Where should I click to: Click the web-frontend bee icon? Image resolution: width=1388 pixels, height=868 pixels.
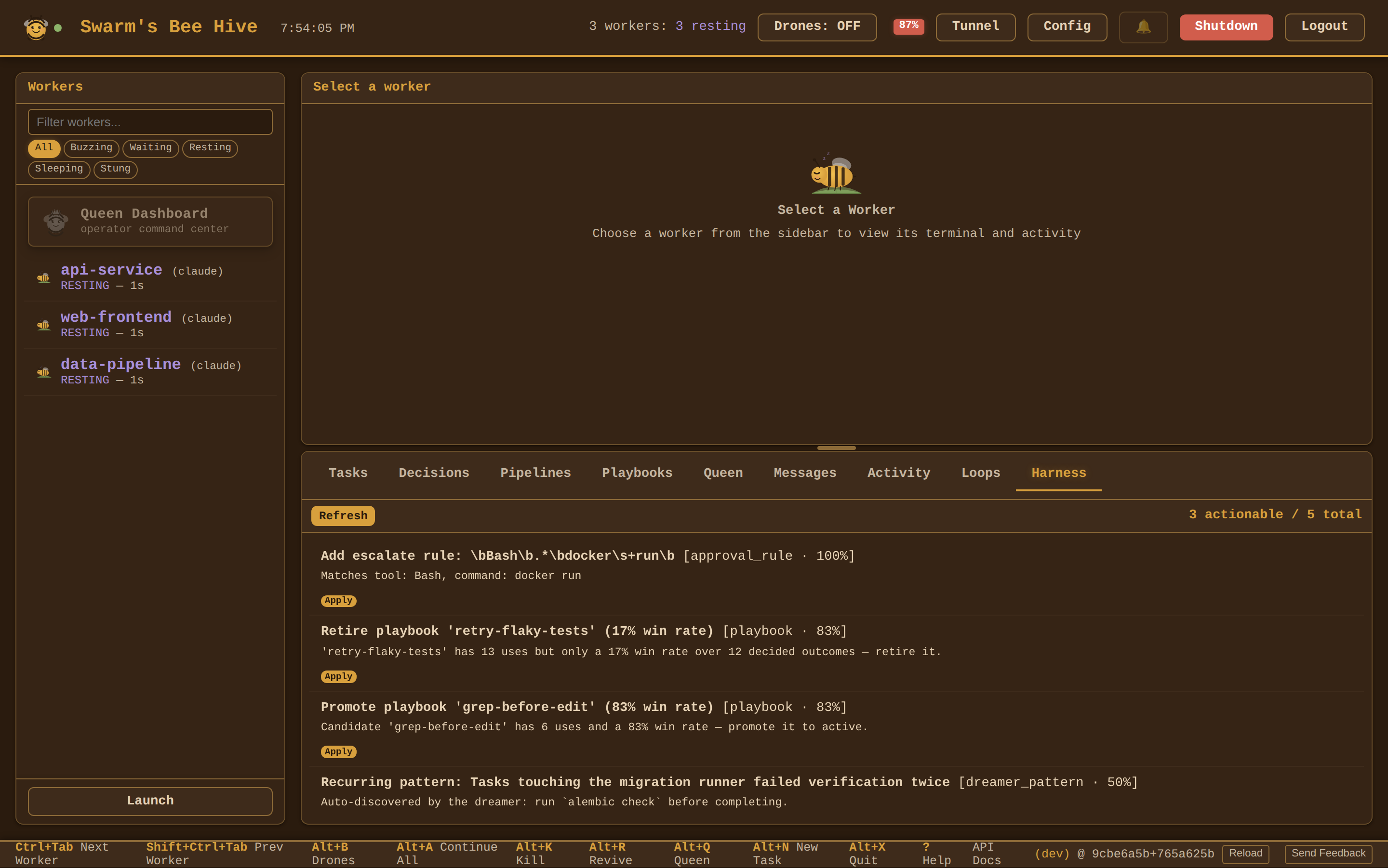coord(44,325)
